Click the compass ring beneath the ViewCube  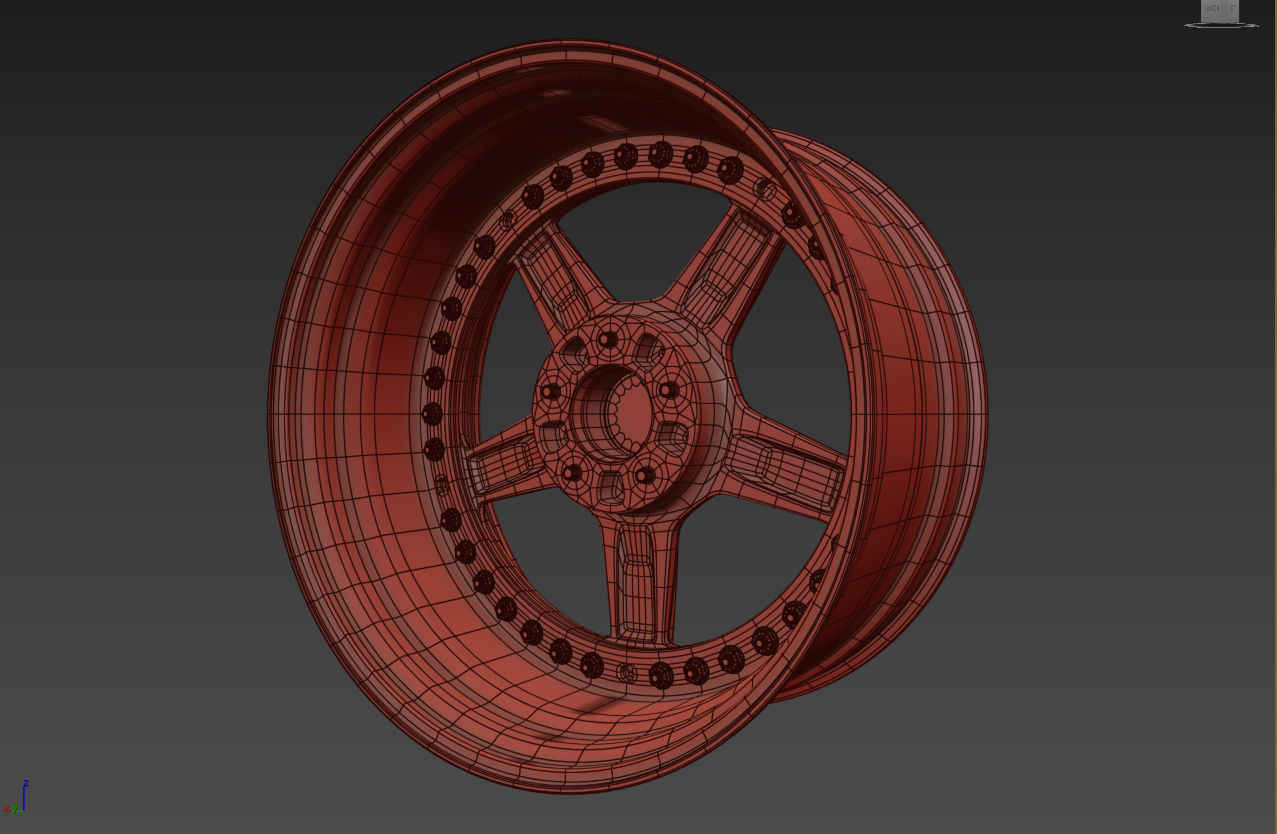coord(1221,24)
